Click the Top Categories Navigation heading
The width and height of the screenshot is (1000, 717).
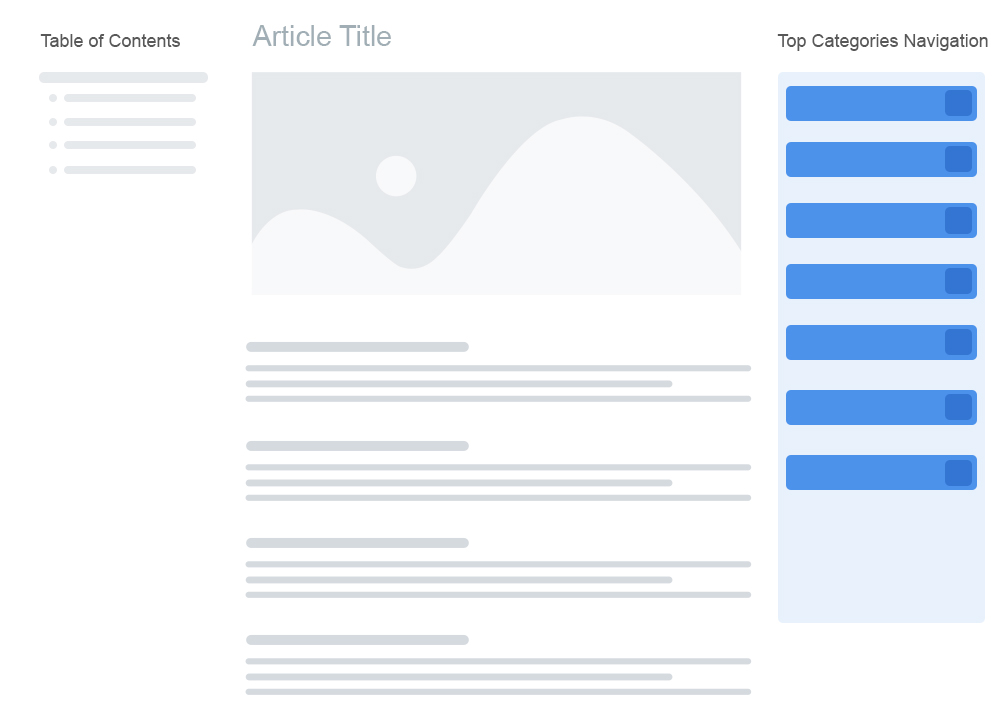click(x=882, y=41)
